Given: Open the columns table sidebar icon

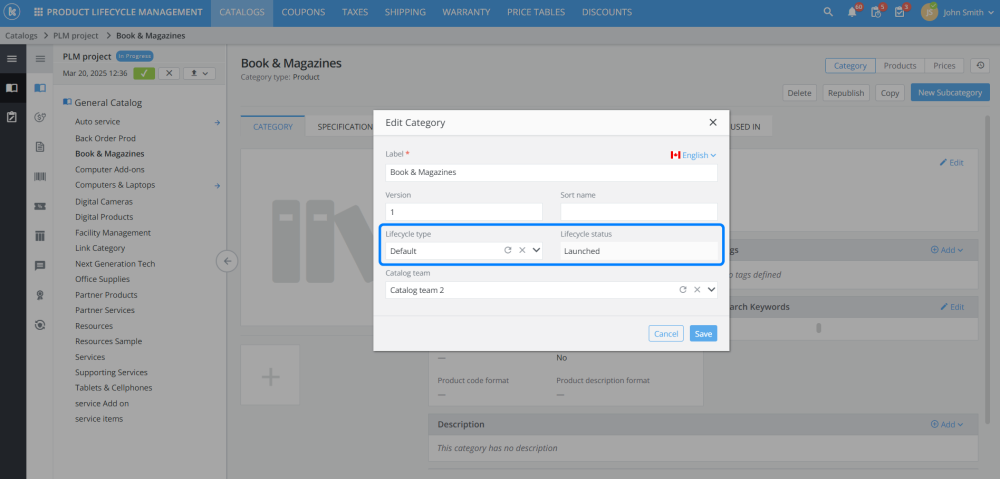Looking at the screenshot, I should click(x=40, y=236).
